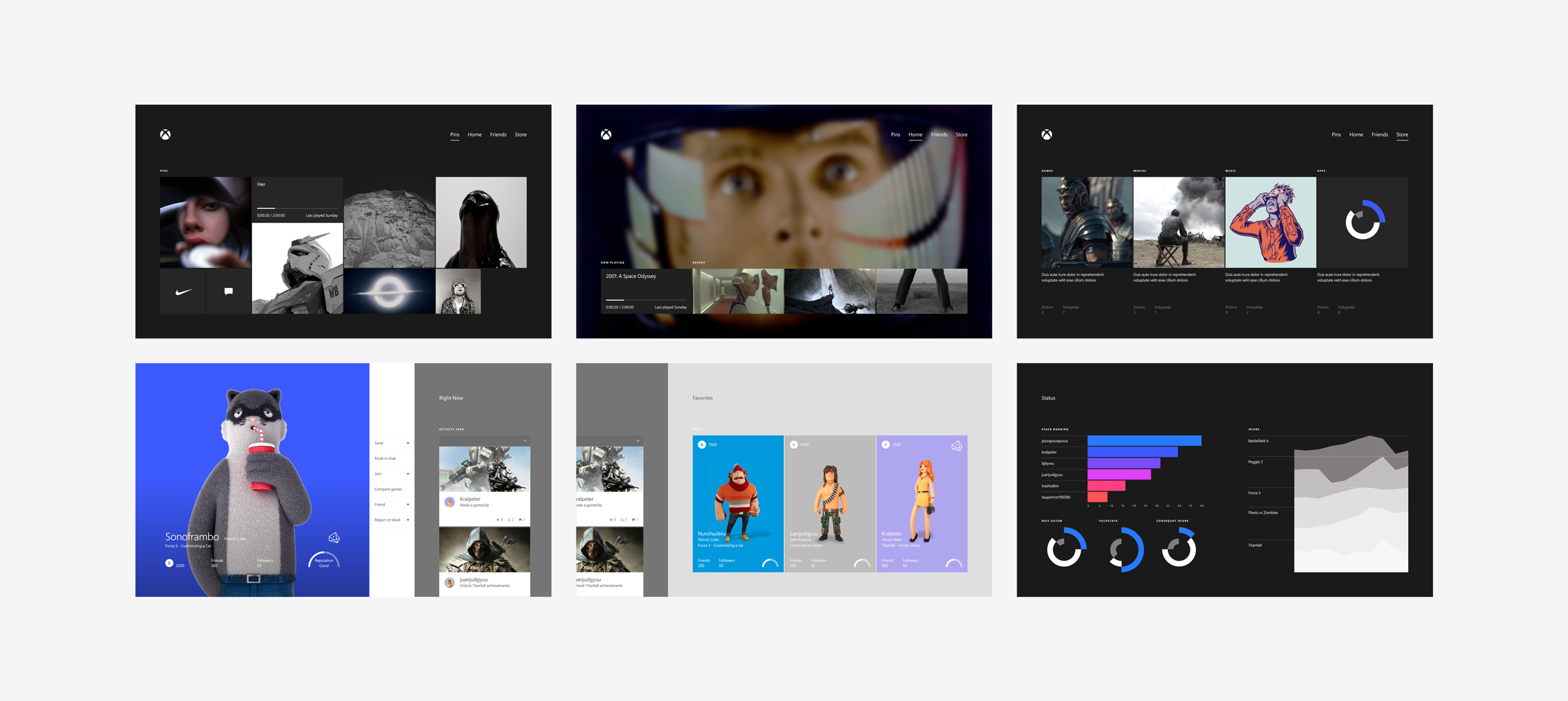Open the Movies tile with the smoke scene
This screenshot has height=701, width=1568.
point(1179,222)
